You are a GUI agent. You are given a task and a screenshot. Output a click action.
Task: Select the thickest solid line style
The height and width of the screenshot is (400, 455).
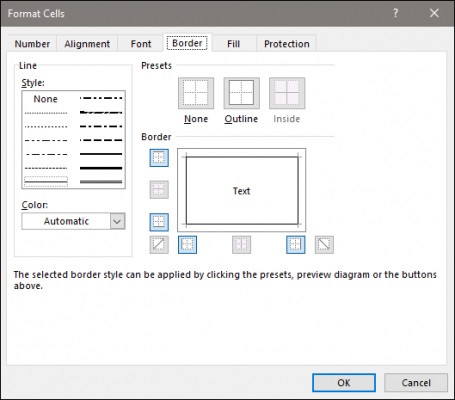pyautogui.click(x=101, y=168)
